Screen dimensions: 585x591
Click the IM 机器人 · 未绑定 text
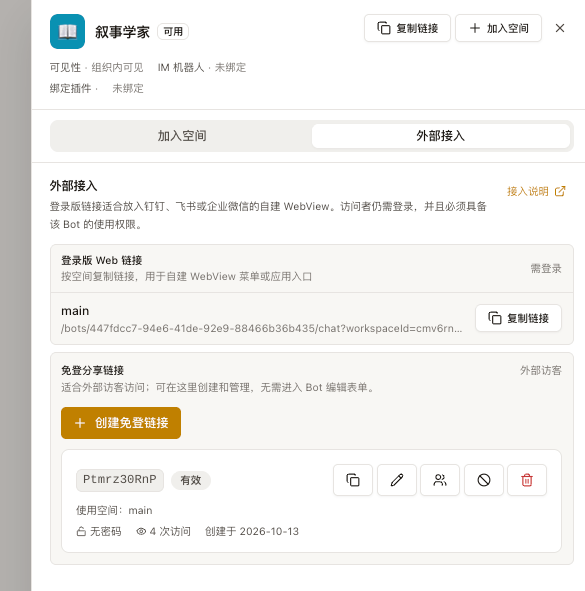(x=202, y=67)
